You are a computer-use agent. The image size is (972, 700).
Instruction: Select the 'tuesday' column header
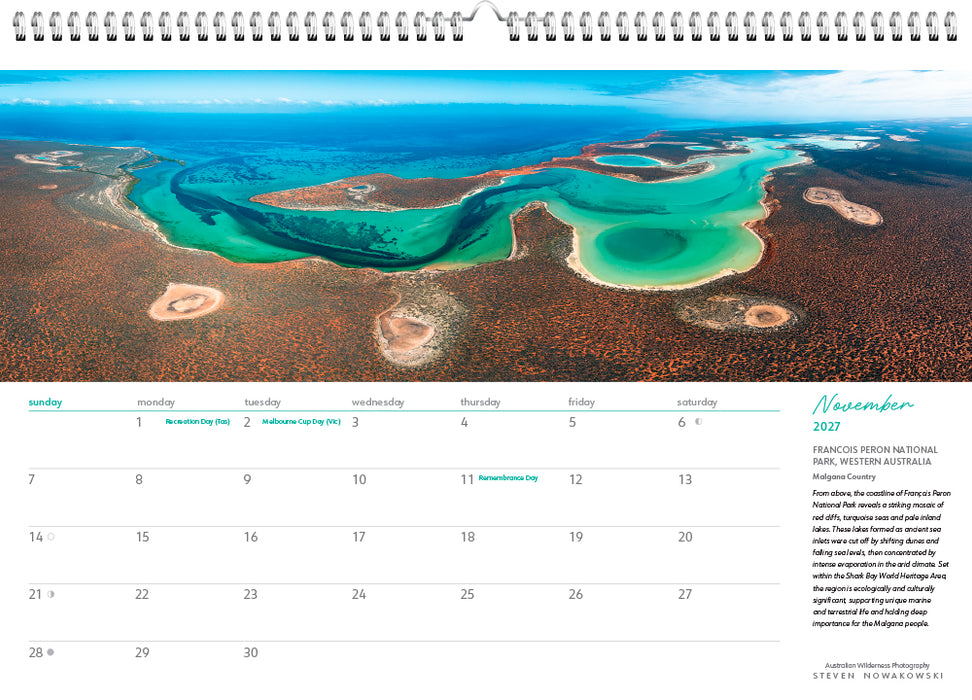pos(262,402)
